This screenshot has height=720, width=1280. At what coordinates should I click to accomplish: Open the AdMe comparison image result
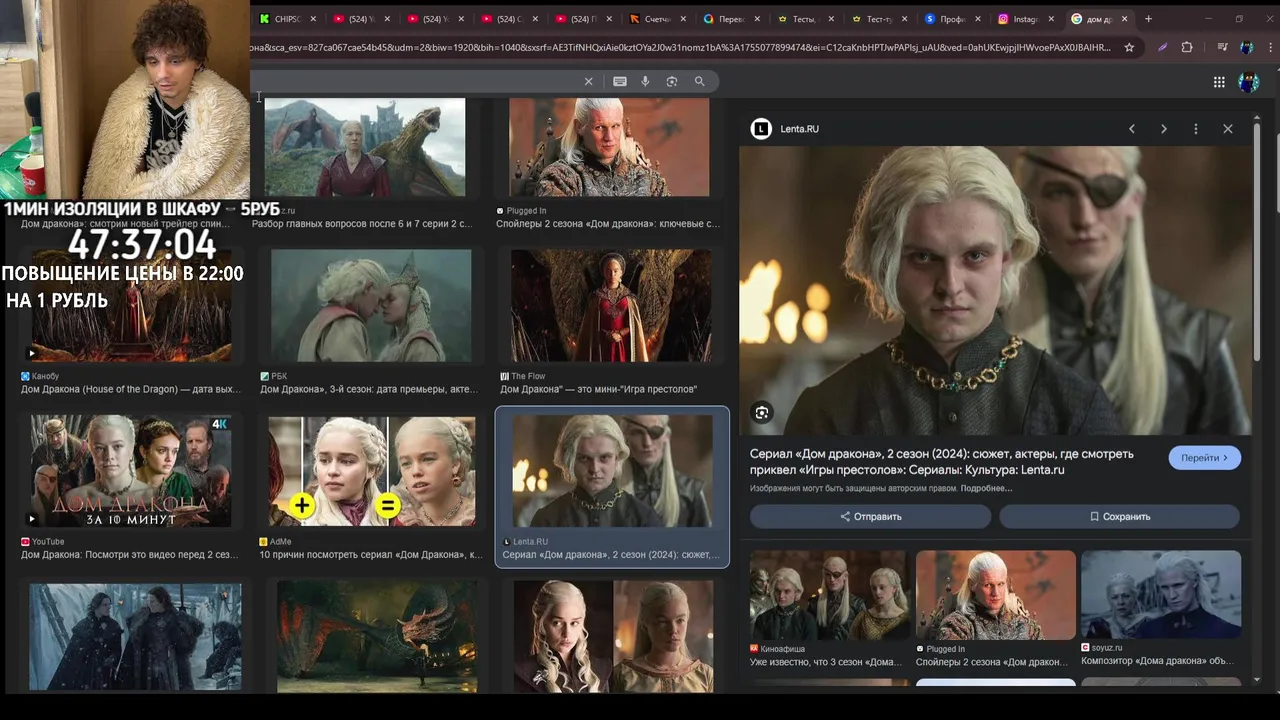[371, 471]
